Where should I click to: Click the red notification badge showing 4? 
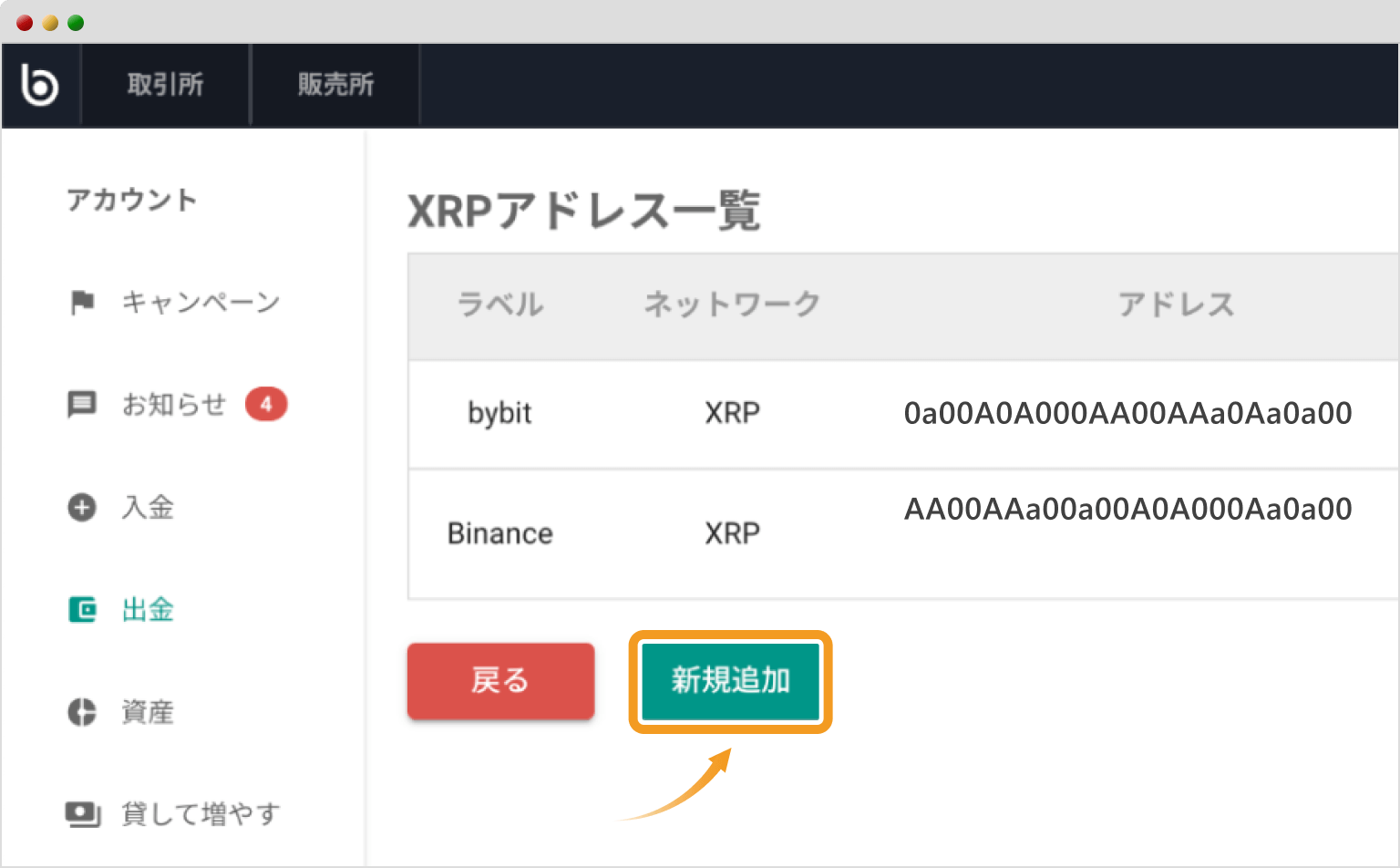point(266,404)
